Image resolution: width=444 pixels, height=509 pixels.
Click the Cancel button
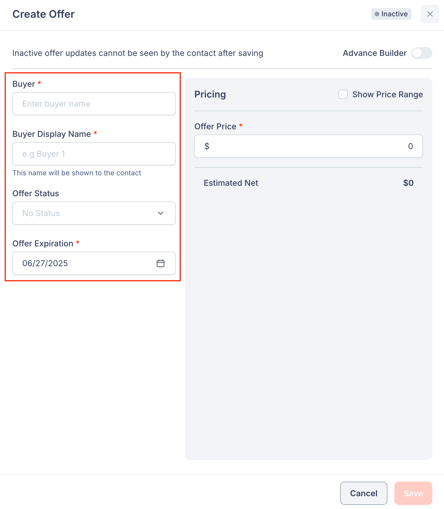click(363, 493)
